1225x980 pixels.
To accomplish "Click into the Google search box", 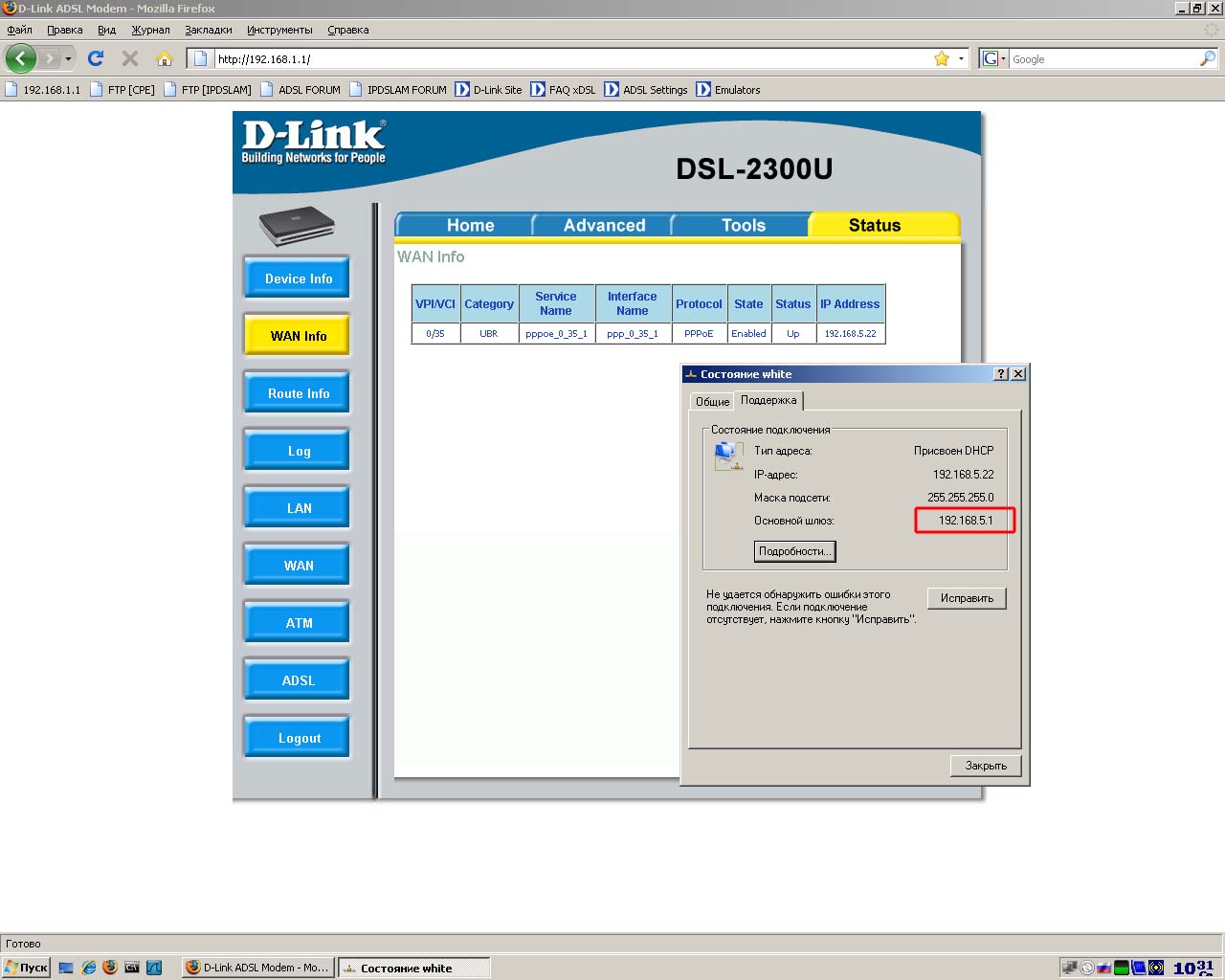I will tap(1103, 58).
